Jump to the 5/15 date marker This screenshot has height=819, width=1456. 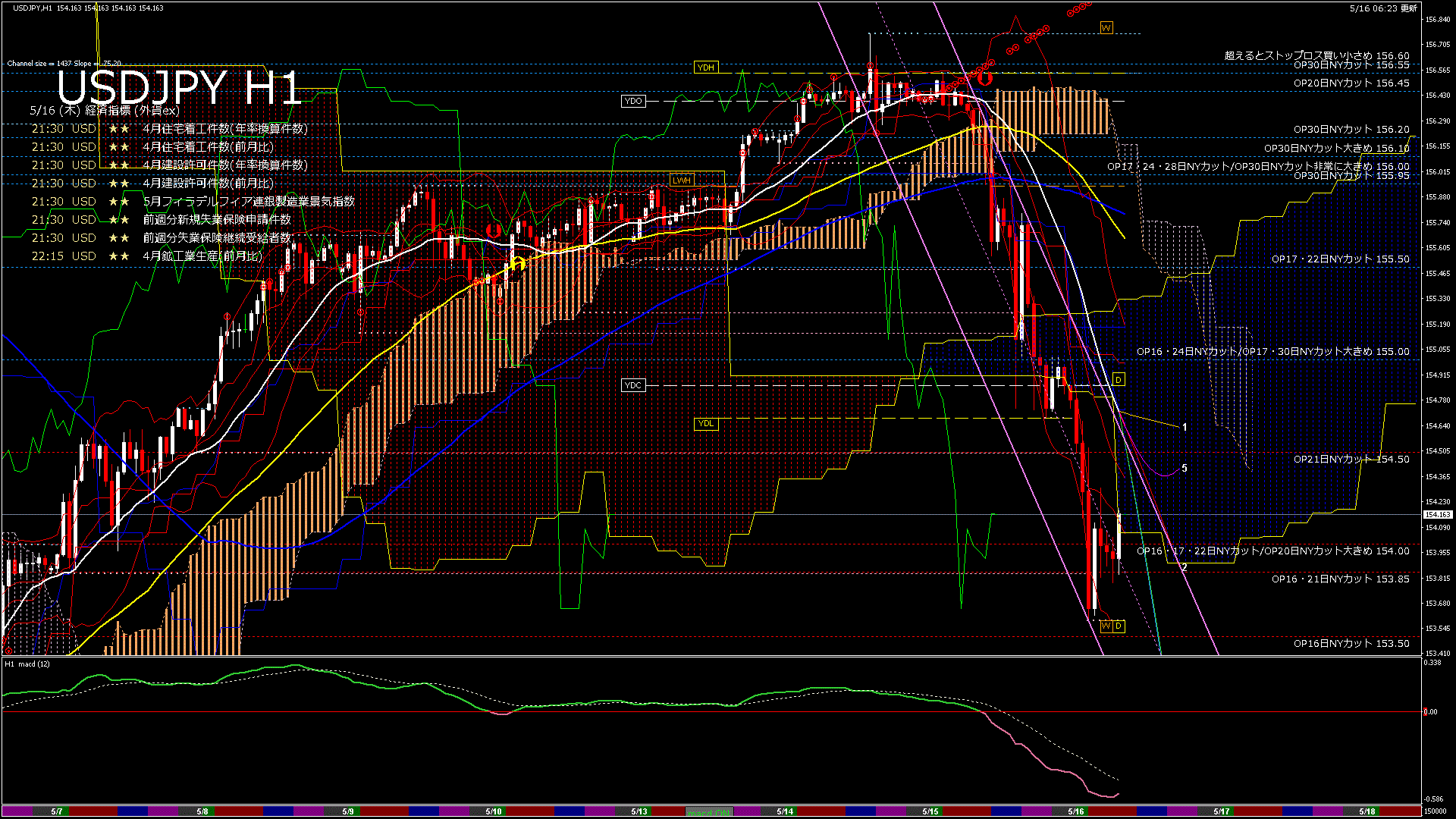pos(930,811)
